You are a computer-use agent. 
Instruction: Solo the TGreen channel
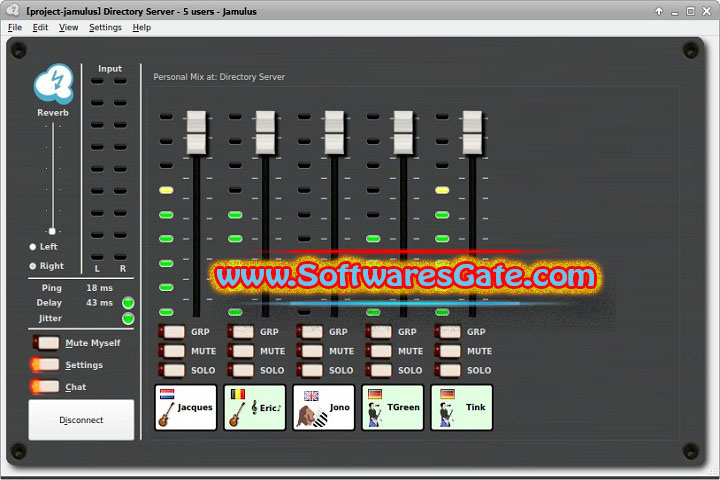point(378,370)
